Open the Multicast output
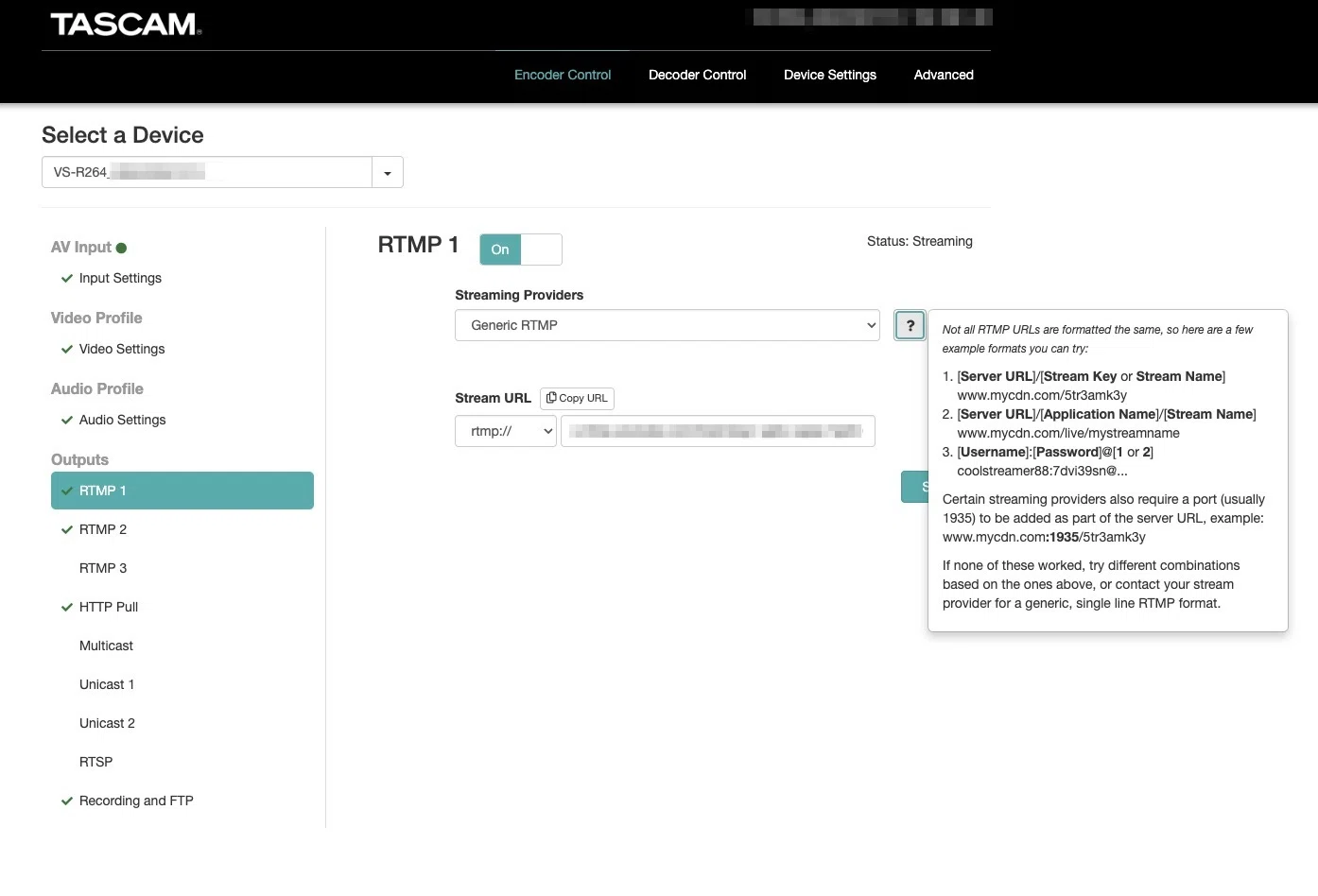Viewport: 1318px width, 896px height. point(106,646)
